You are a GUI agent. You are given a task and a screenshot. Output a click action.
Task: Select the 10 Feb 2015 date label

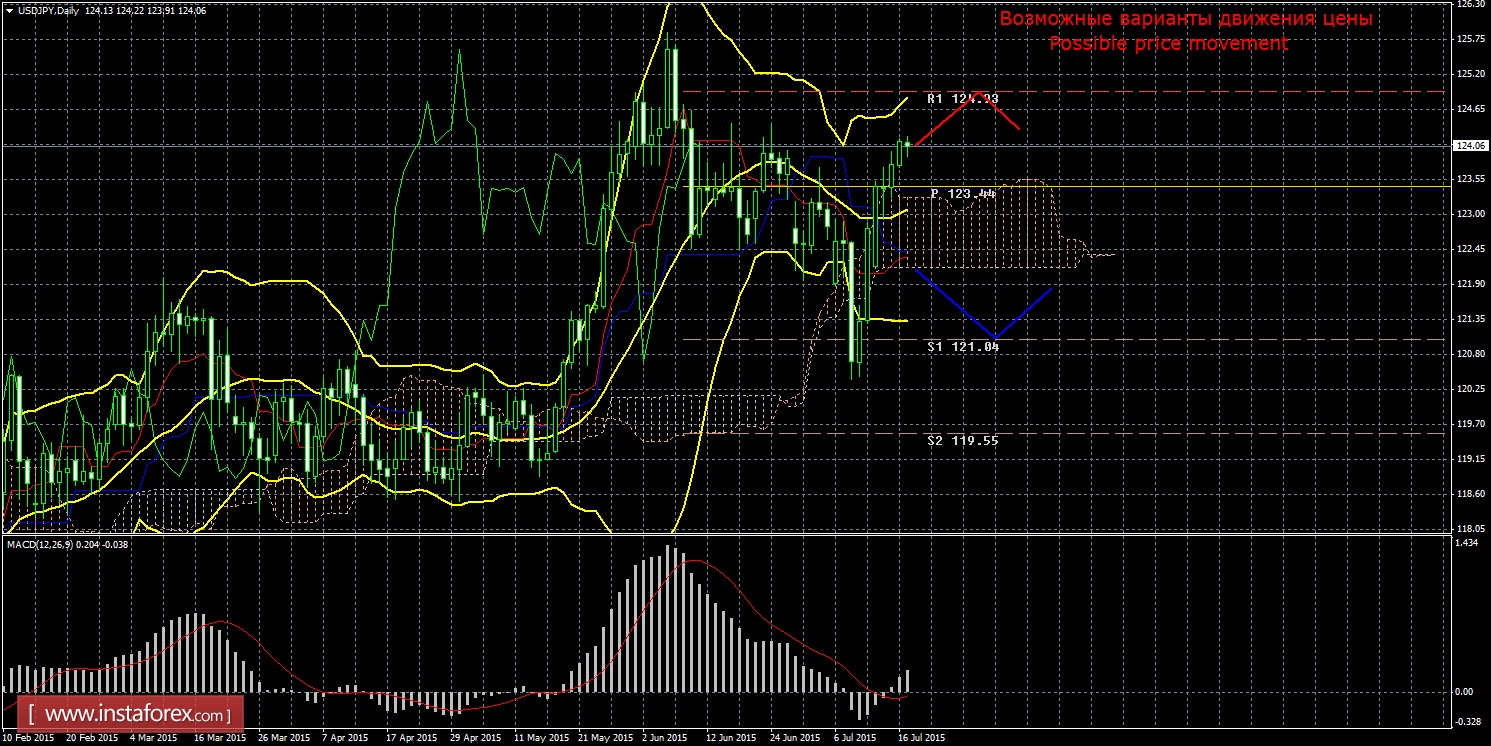[x=28, y=738]
